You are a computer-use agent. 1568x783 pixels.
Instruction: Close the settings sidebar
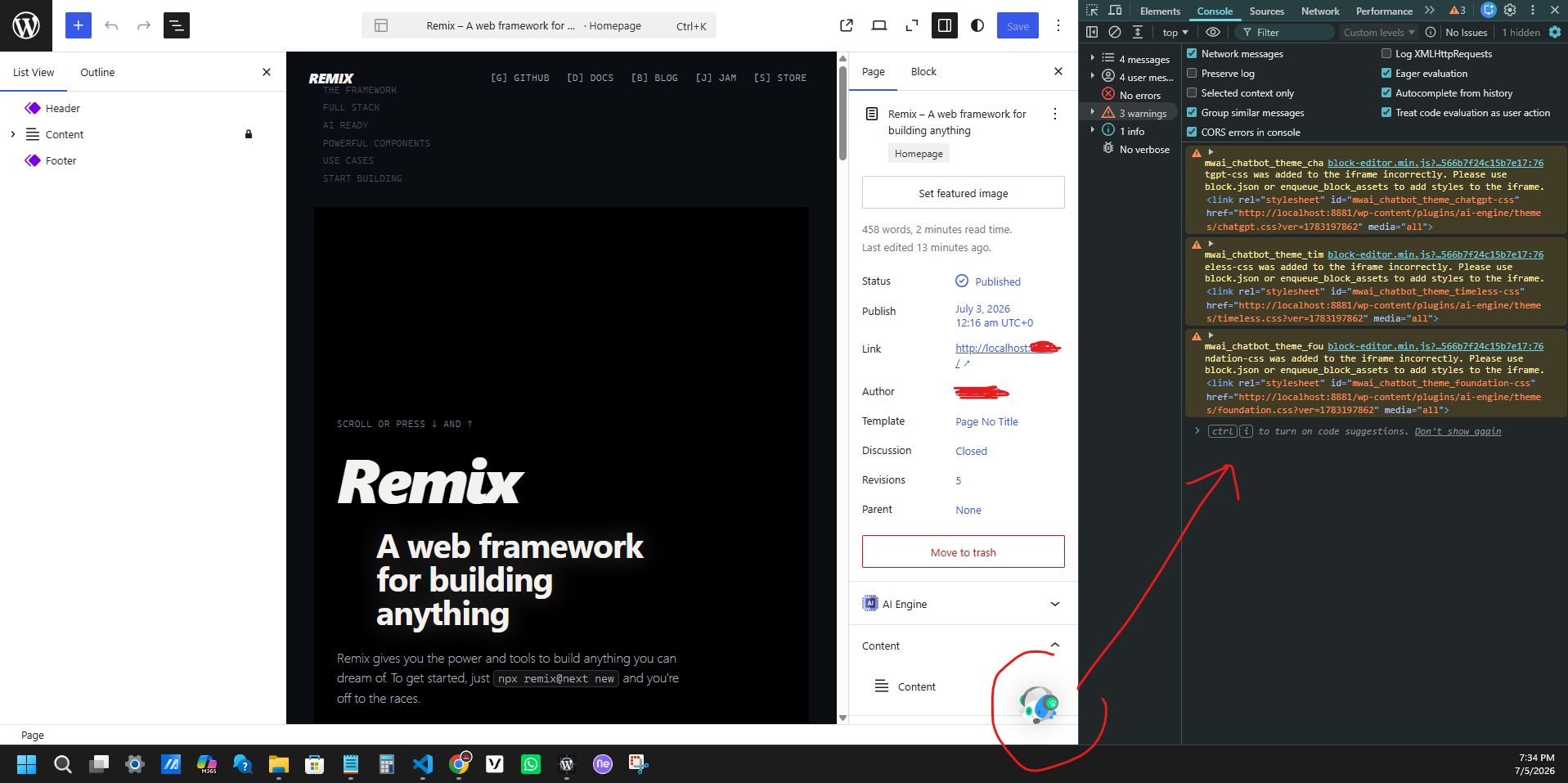coord(1058,71)
